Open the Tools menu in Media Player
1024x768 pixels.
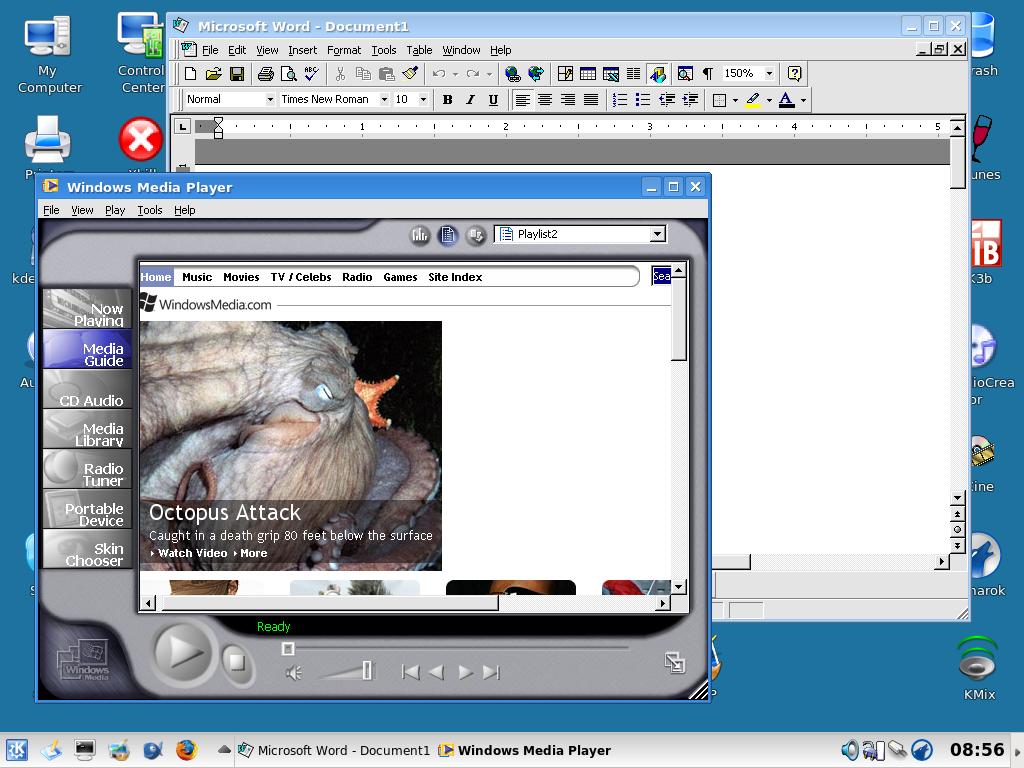[x=150, y=210]
